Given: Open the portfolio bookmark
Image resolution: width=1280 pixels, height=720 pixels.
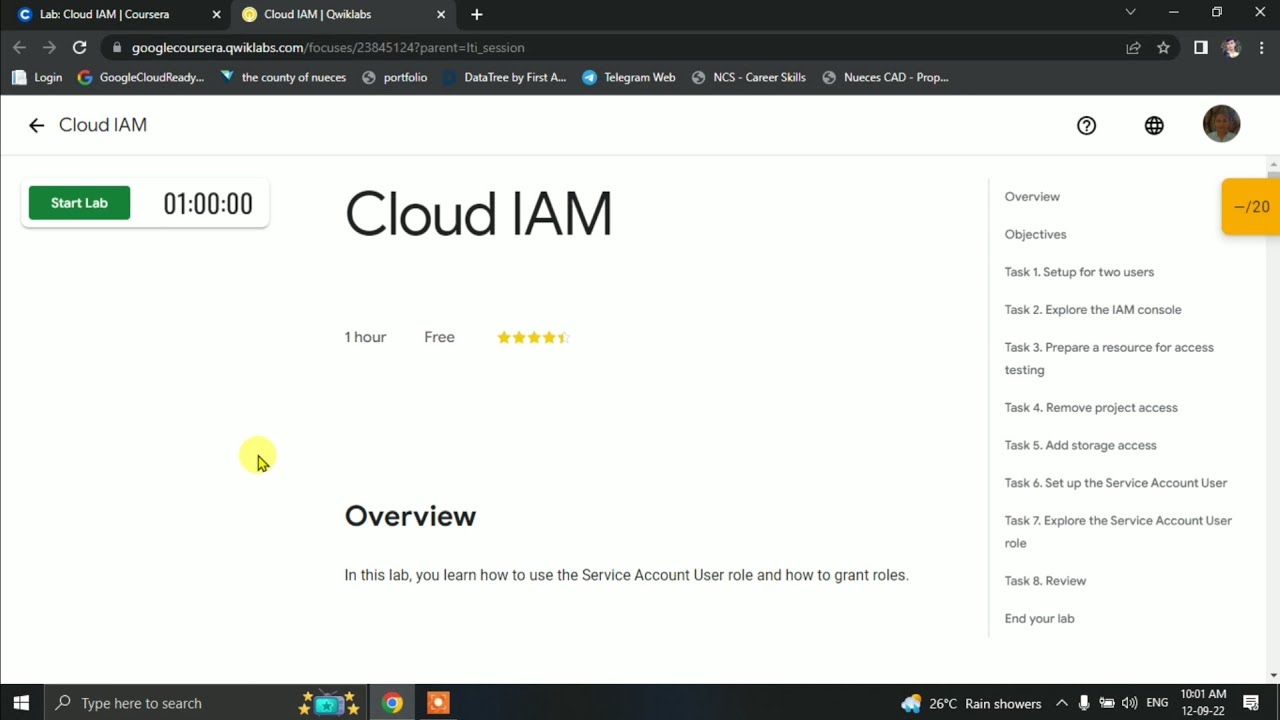Looking at the screenshot, I should (394, 77).
